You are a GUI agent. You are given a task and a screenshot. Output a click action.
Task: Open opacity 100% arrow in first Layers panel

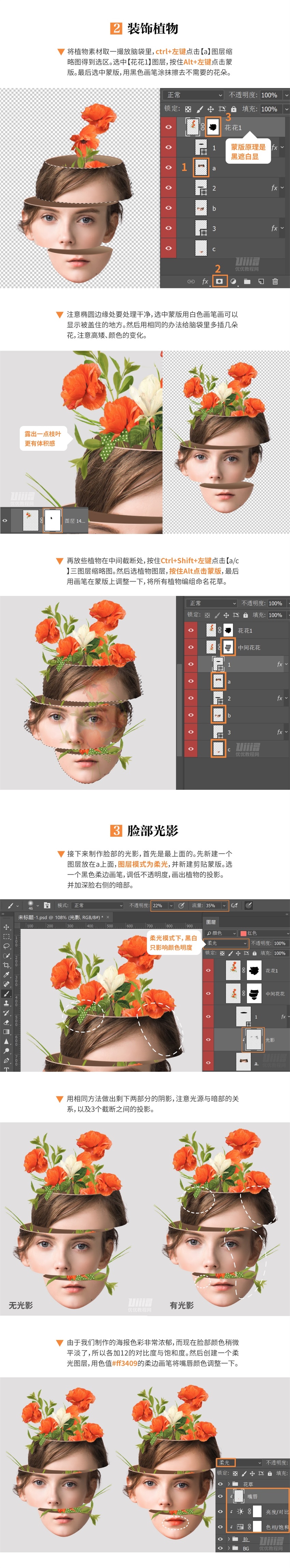(x=286, y=95)
